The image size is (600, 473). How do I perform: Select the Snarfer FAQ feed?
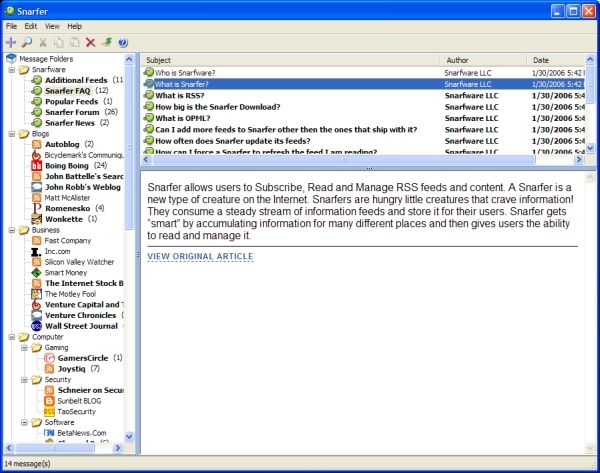pyautogui.click(x=68, y=91)
